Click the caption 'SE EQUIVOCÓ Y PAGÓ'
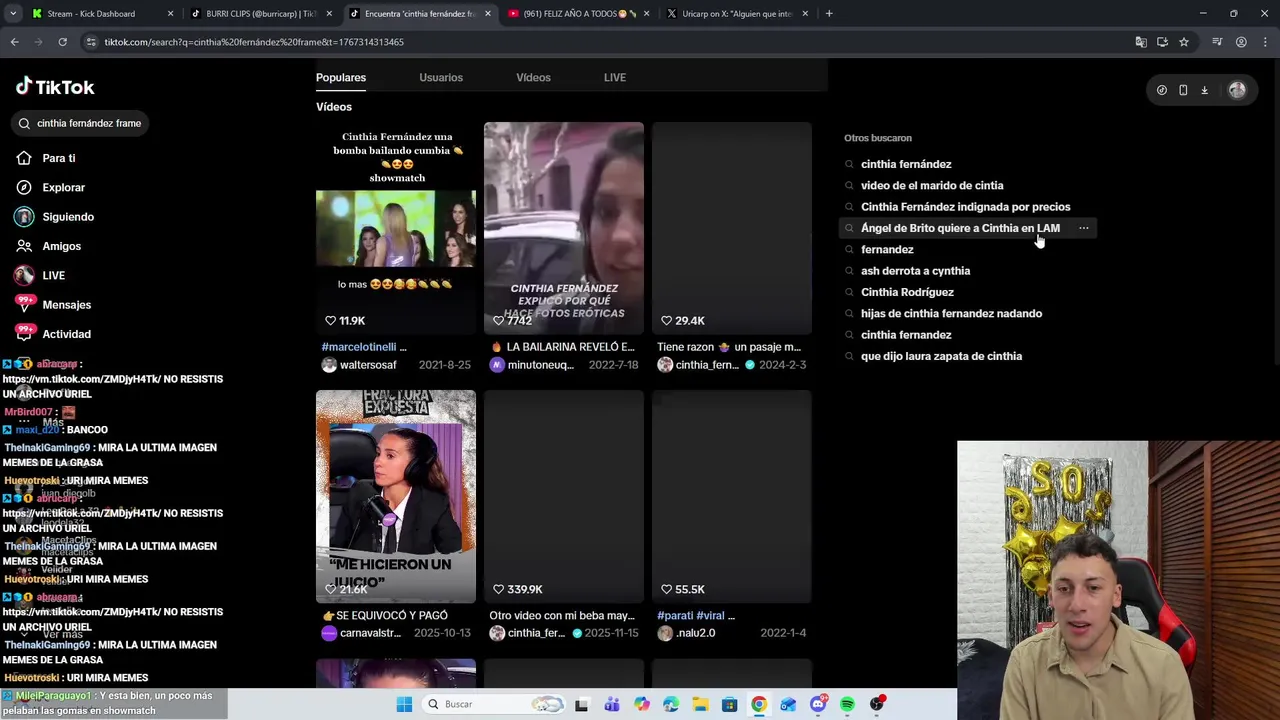 385,616
